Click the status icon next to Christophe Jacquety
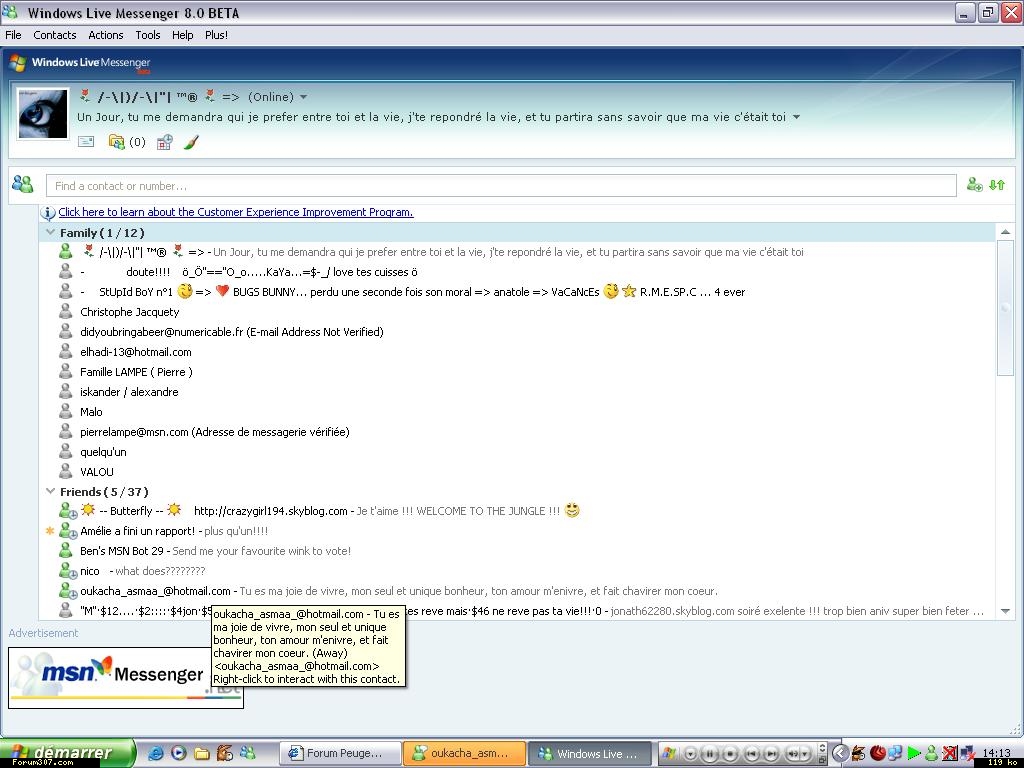 click(x=65, y=312)
